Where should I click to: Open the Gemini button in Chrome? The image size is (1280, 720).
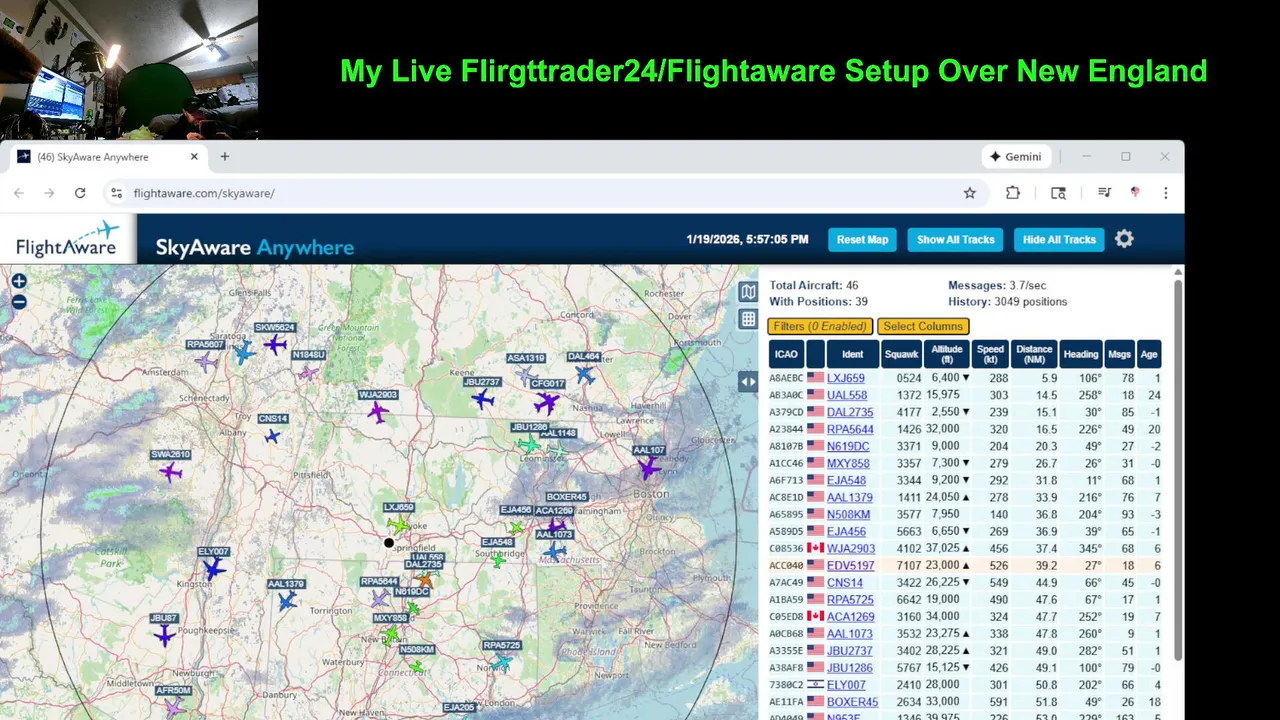(1016, 157)
